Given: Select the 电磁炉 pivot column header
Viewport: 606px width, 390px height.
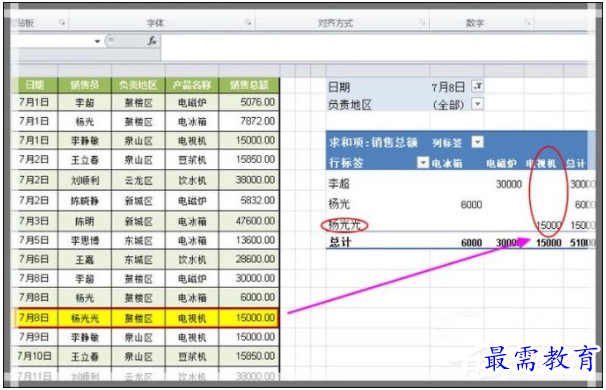Looking at the screenshot, I should coord(501,163).
